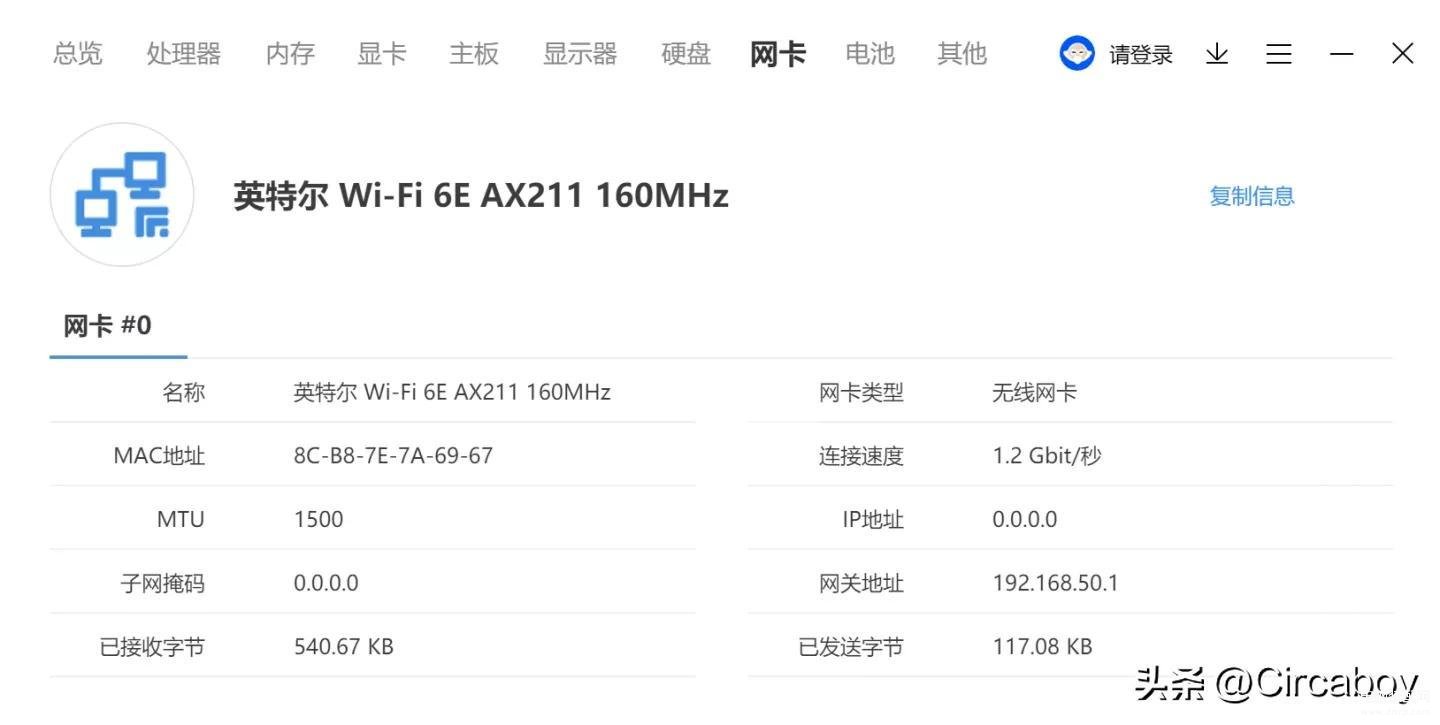Close the application window
Screen dimensions: 1440x725
(x=1403, y=53)
